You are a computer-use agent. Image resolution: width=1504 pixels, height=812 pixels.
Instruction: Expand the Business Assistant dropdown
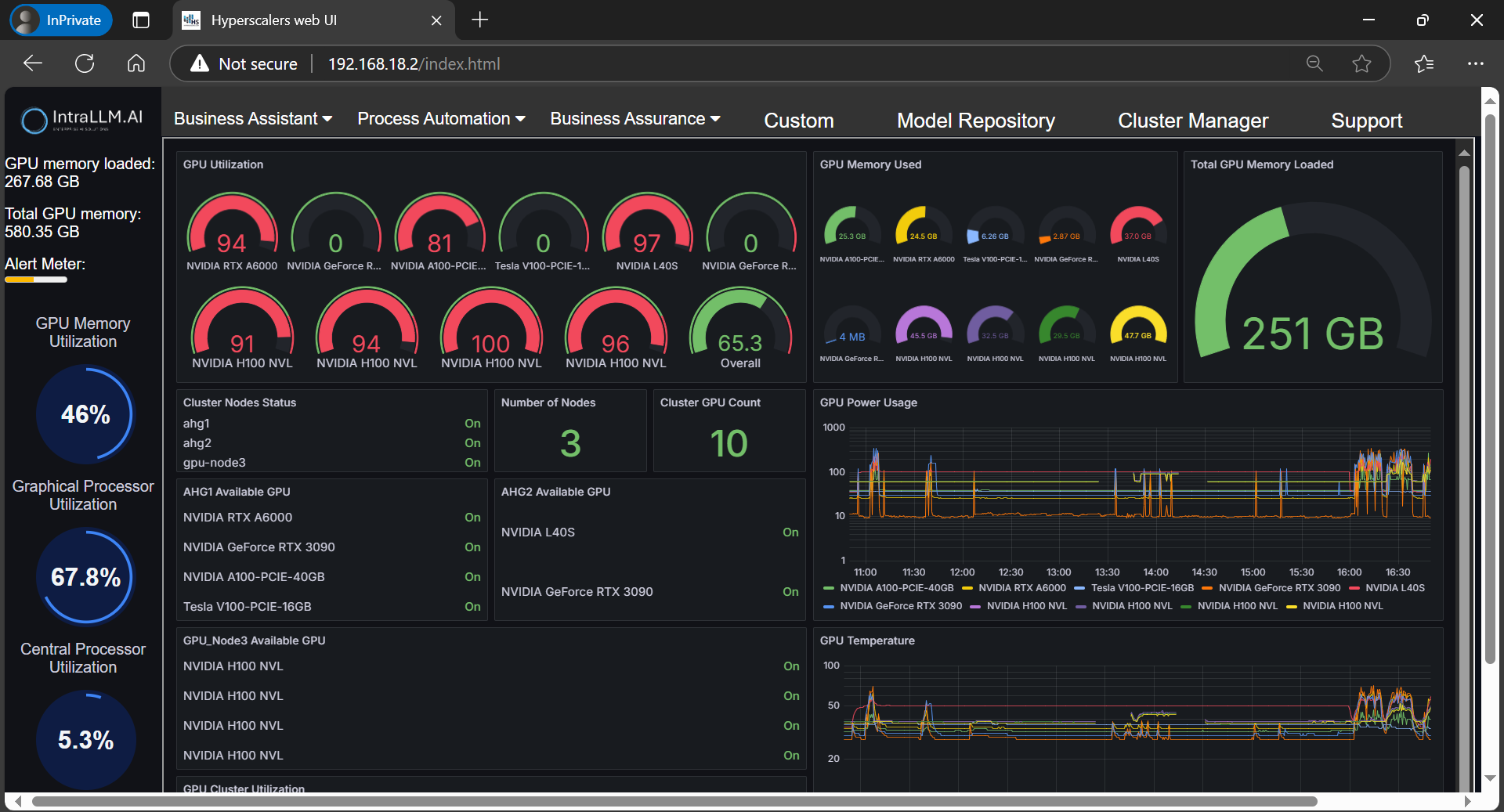[253, 119]
